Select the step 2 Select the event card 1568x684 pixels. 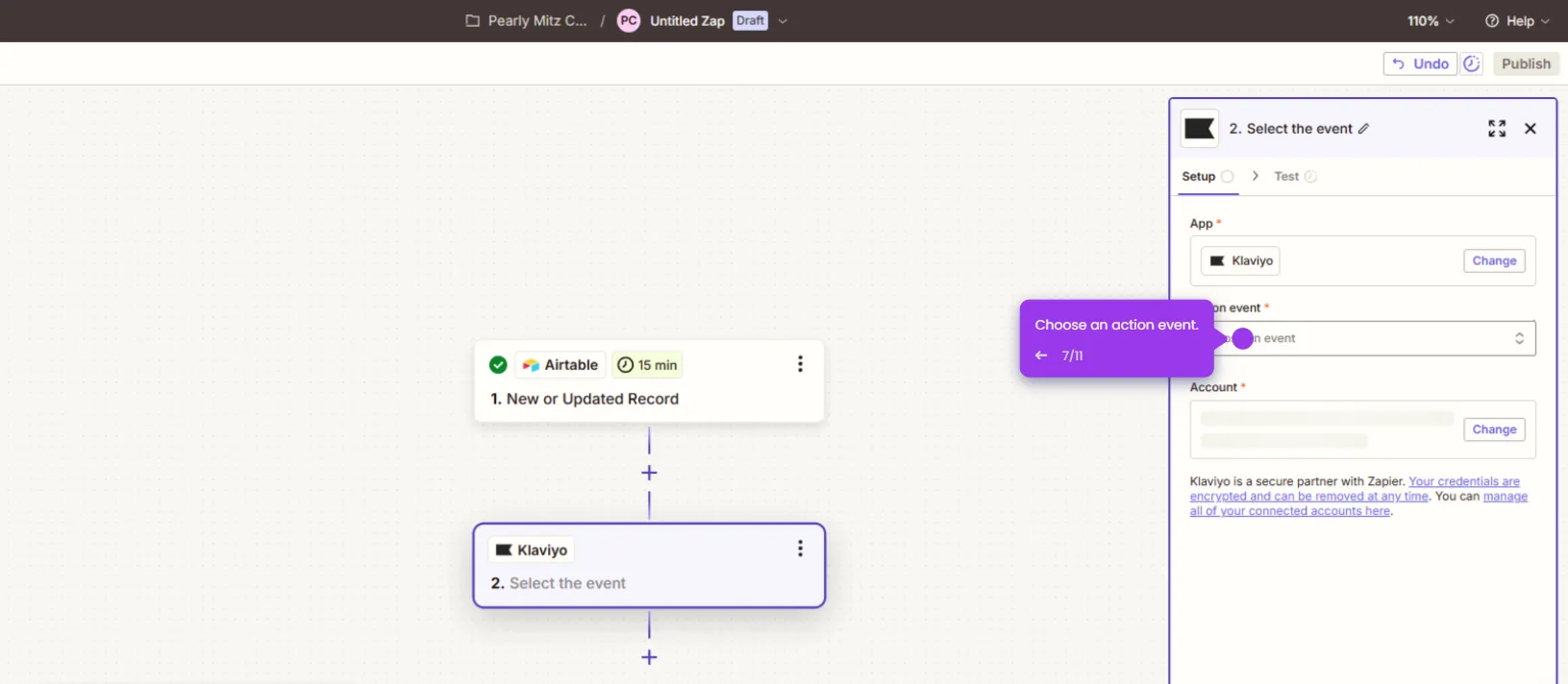click(x=649, y=566)
